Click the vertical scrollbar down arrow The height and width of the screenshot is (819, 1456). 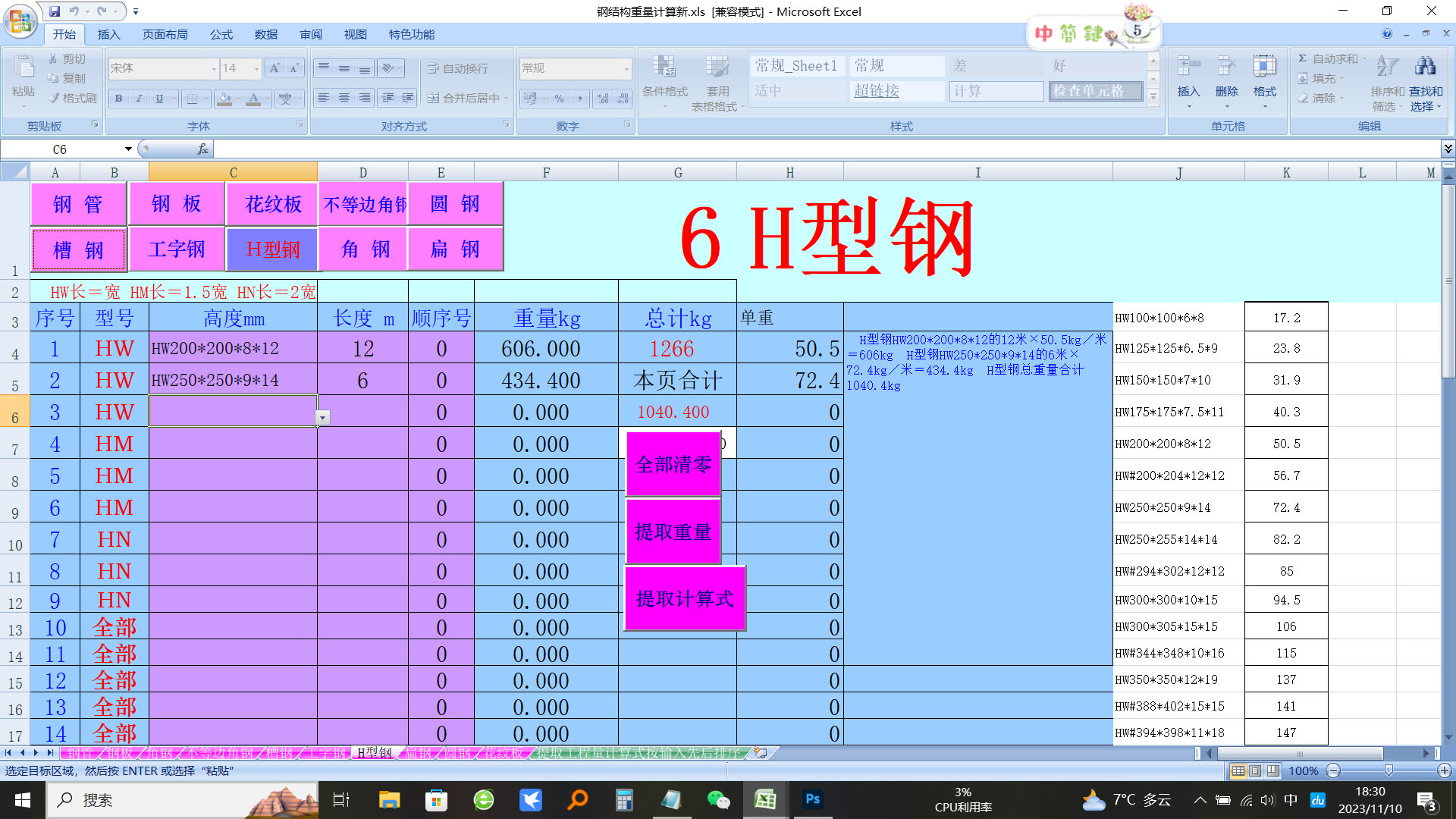coord(1448,736)
